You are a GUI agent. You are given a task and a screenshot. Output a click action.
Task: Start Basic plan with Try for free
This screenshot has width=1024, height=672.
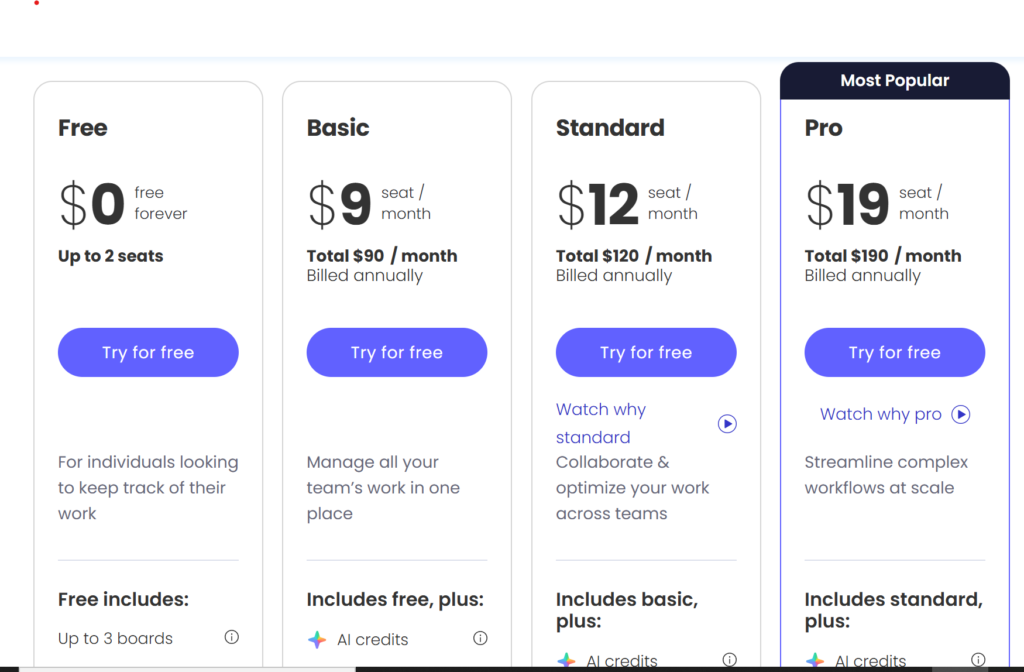[x=397, y=352]
